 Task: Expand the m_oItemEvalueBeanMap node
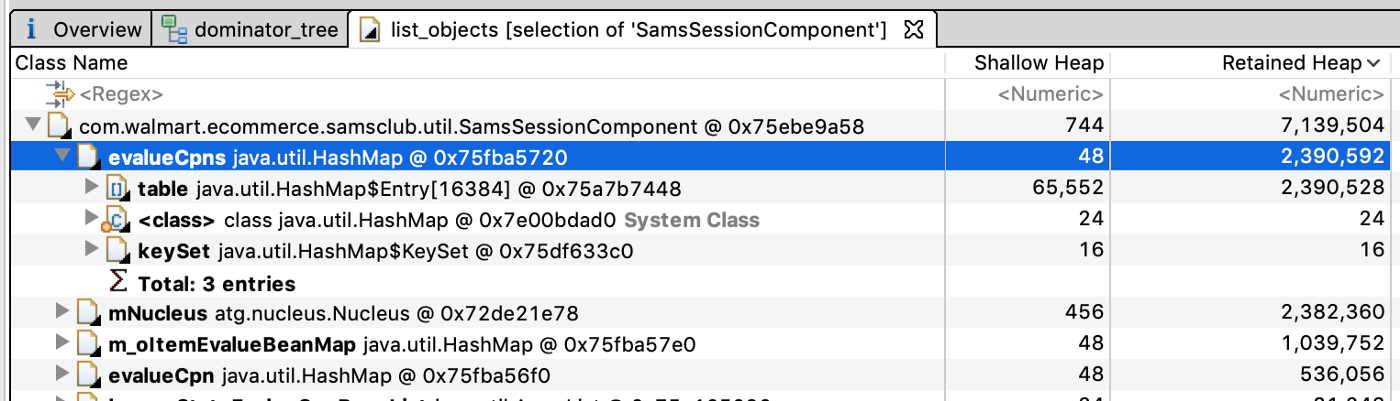point(63,345)
